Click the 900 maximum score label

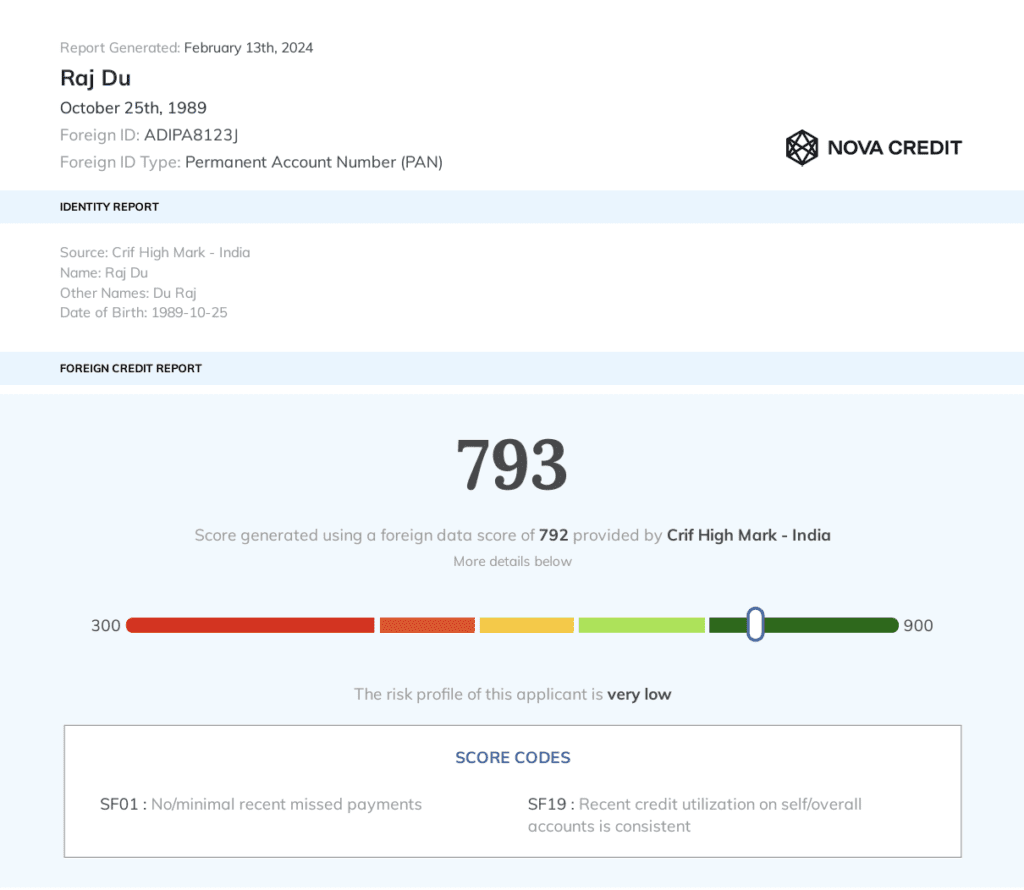(918, 626)
